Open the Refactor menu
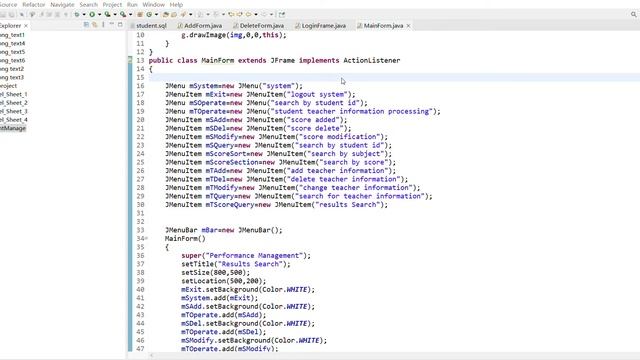The height and width of the screenshot is (360, 640). [x=33, y=4]
